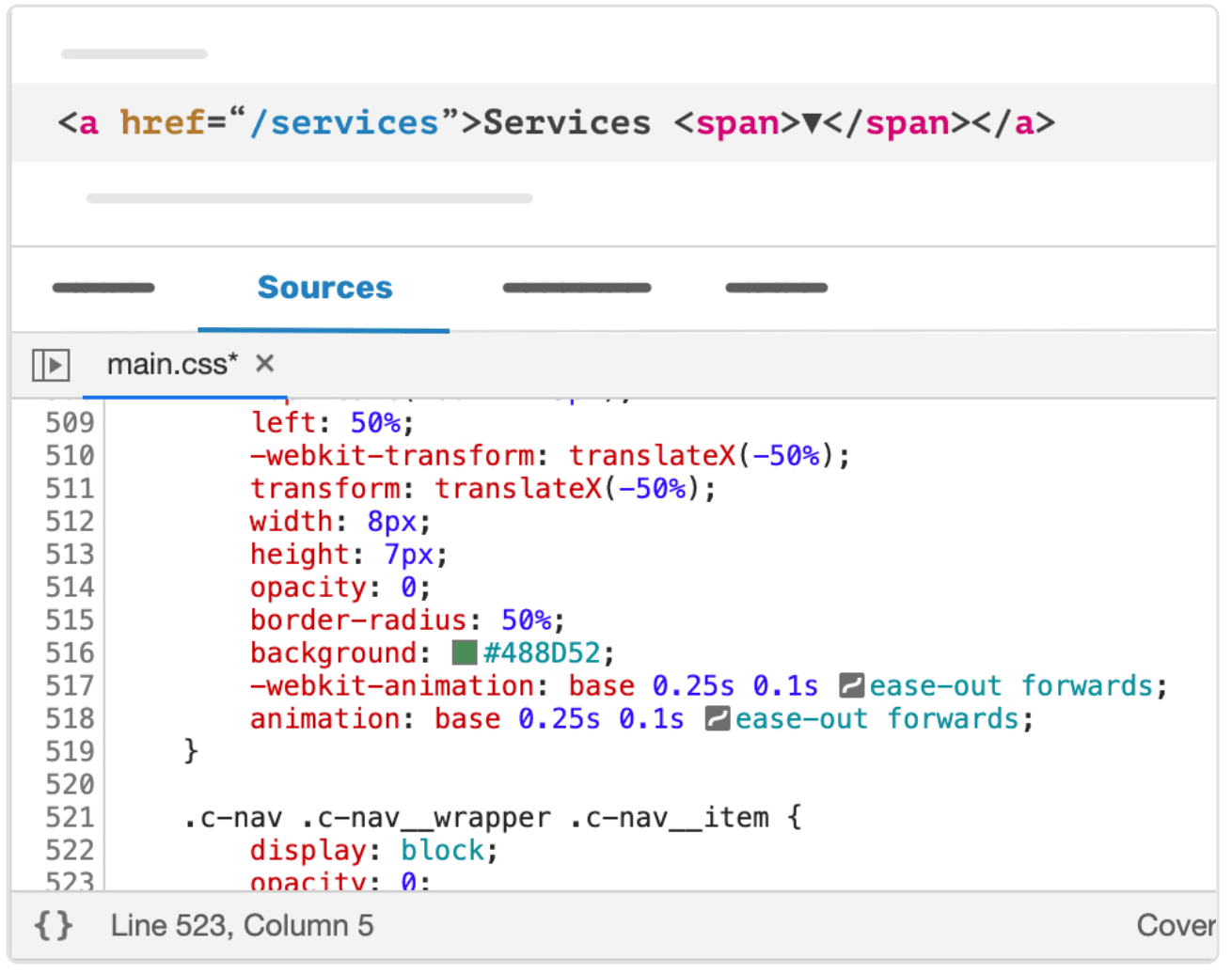Select the placeholder tab right of Sources
This screenshot has height=974, width=1232.
click(x=577, y=288)
